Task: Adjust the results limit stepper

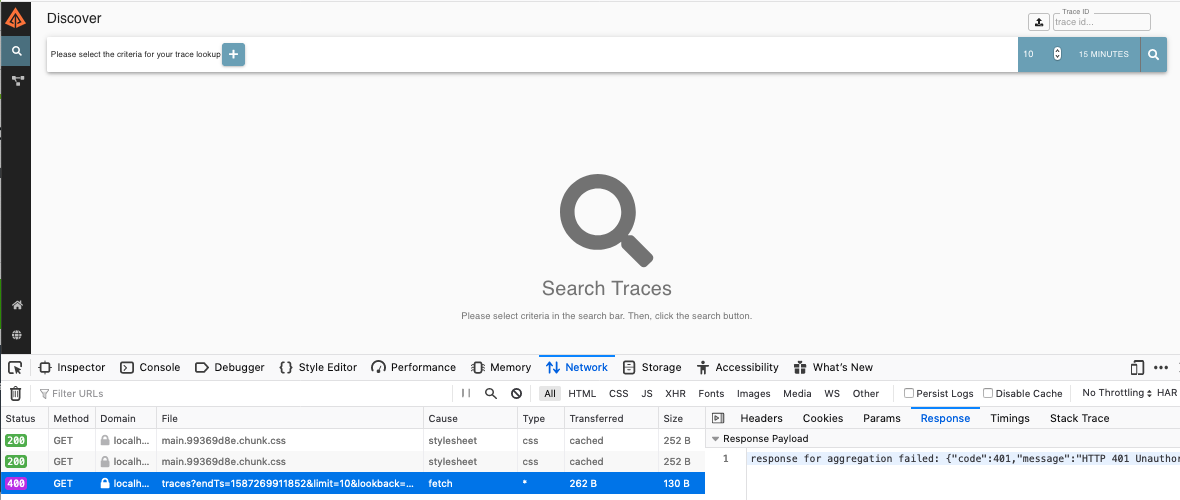Action: pyautogui.click(x=1057, y=54)
